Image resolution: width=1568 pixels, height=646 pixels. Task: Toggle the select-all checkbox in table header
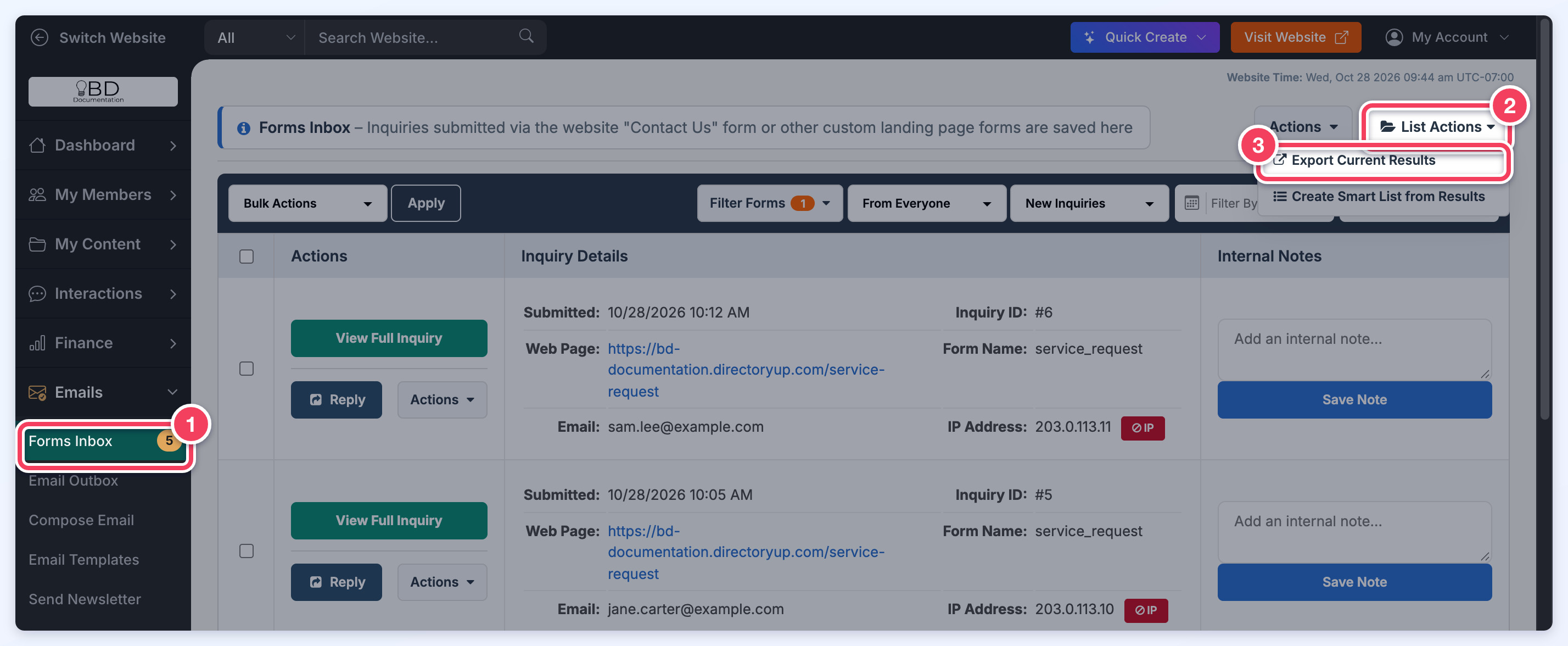pyautogui.click(x=247, y=257)
